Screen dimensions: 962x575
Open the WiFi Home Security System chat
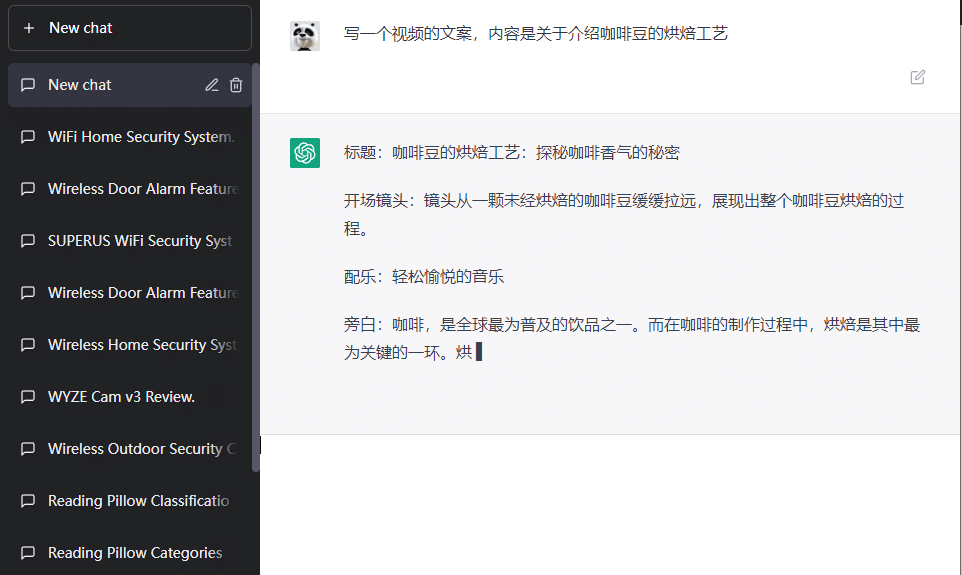(129, 137)
